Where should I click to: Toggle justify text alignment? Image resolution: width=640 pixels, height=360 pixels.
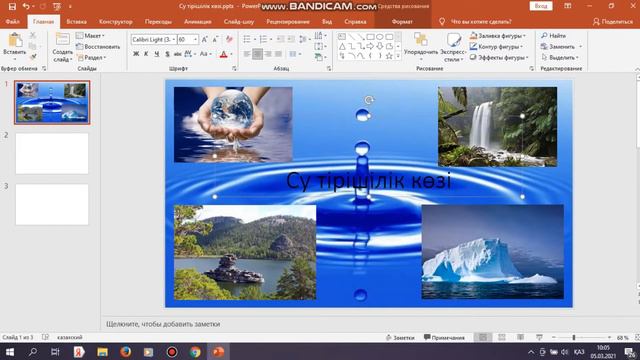[278, 54]
